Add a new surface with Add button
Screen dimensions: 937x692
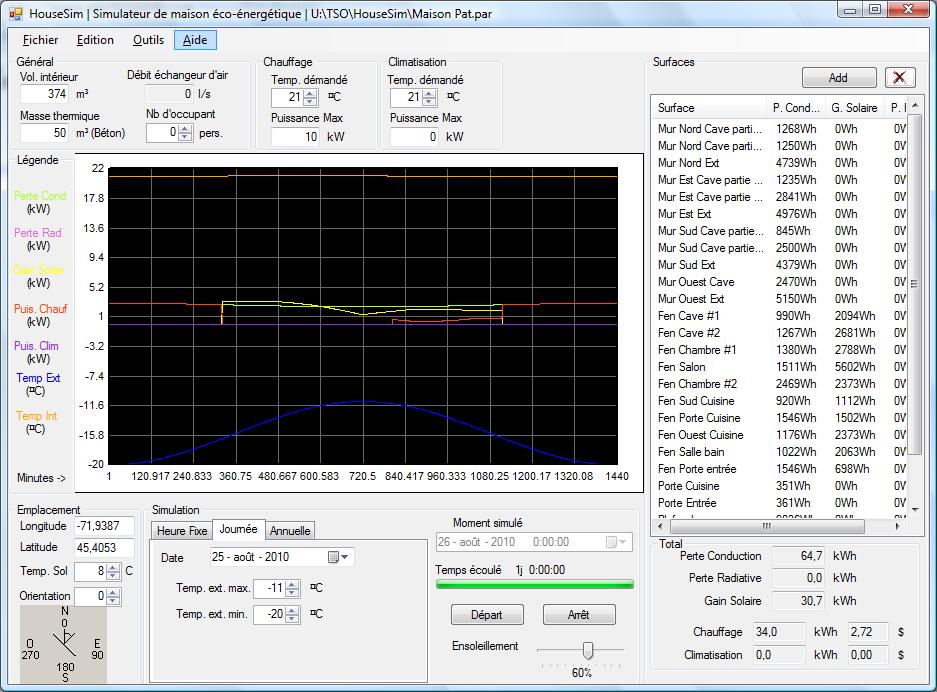(x=838, y=78)
